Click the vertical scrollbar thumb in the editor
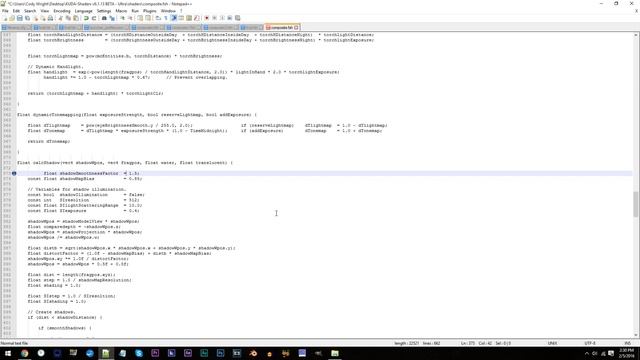The width and height of the screenshot is (640, 360). point(636,204)
